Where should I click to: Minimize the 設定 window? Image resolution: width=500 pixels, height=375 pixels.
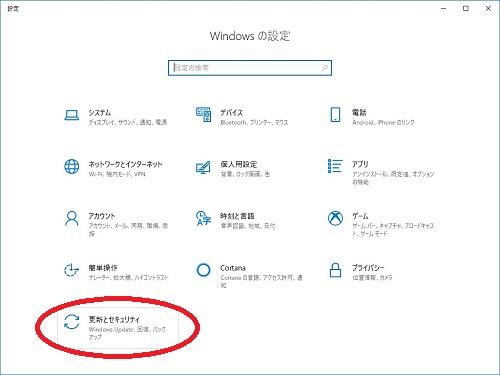443,9
